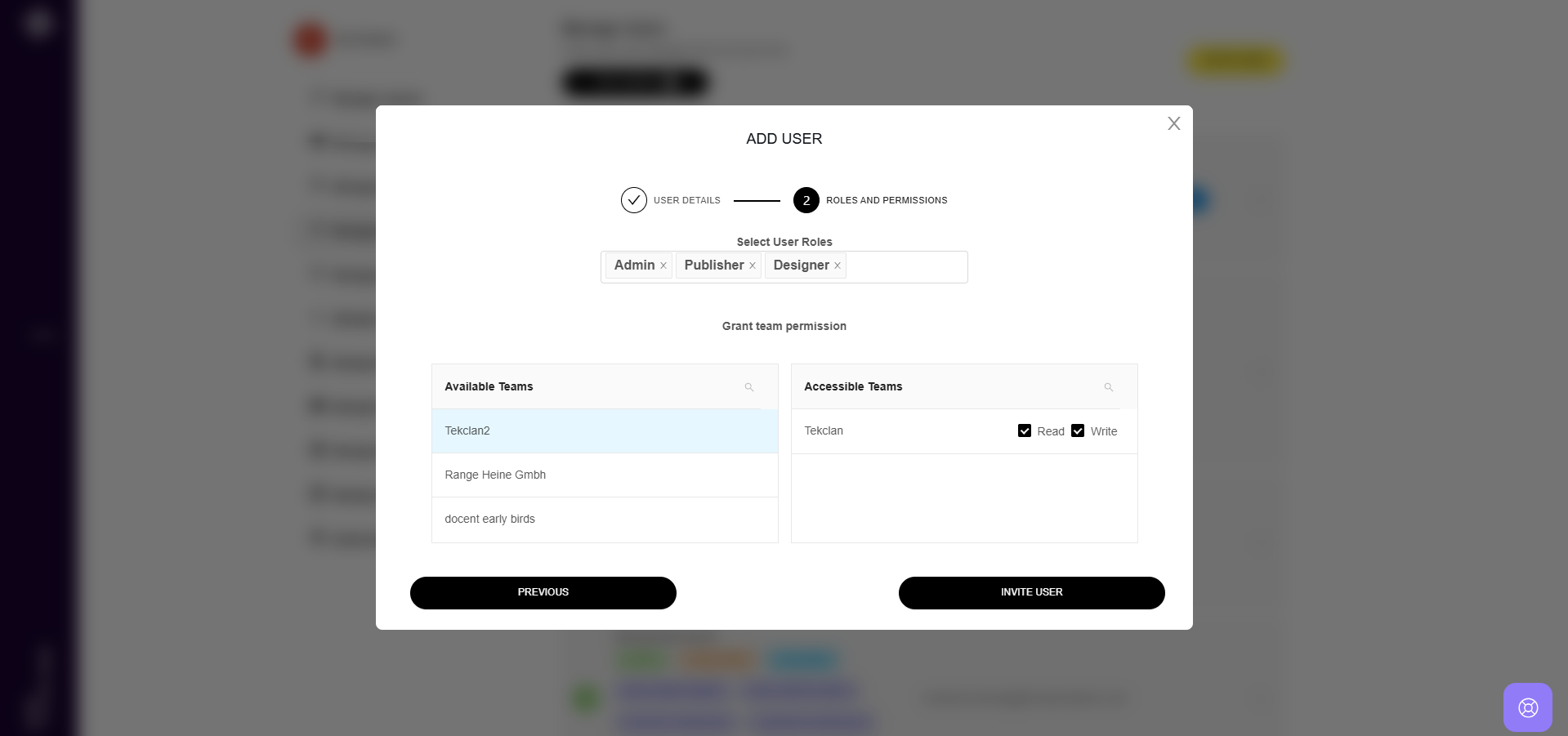This screenshot has width=1568, height=736.
Task: Search within Available Teams
Action: (749, 387)
